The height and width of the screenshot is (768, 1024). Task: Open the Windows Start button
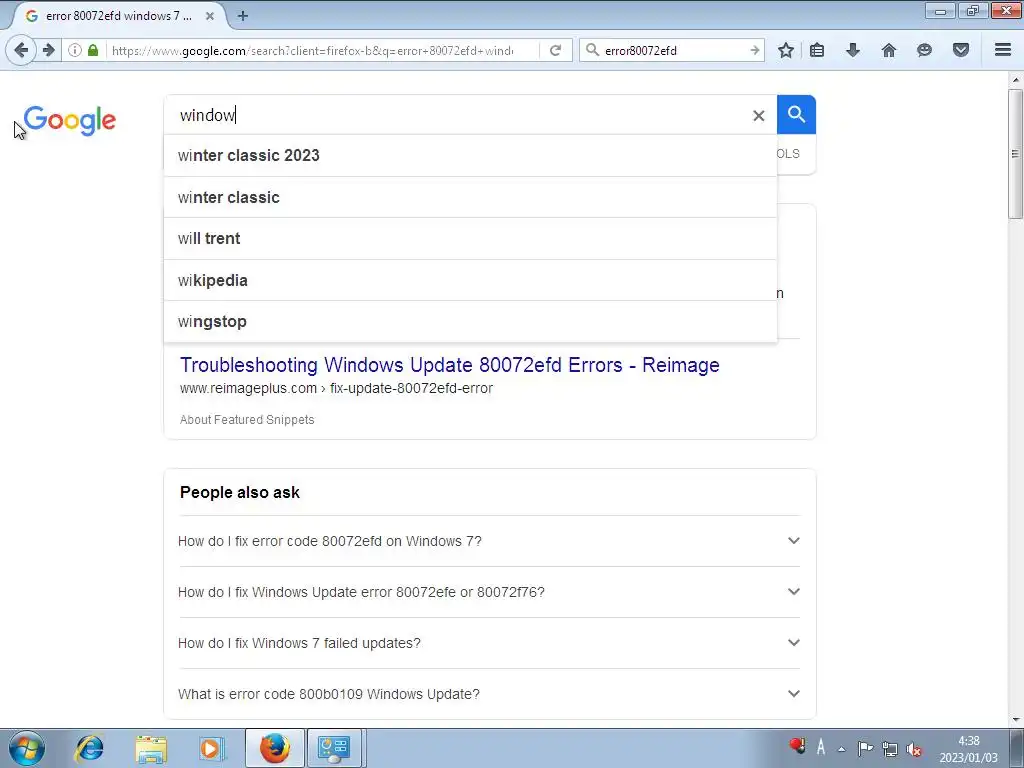(x=27, y=748)
